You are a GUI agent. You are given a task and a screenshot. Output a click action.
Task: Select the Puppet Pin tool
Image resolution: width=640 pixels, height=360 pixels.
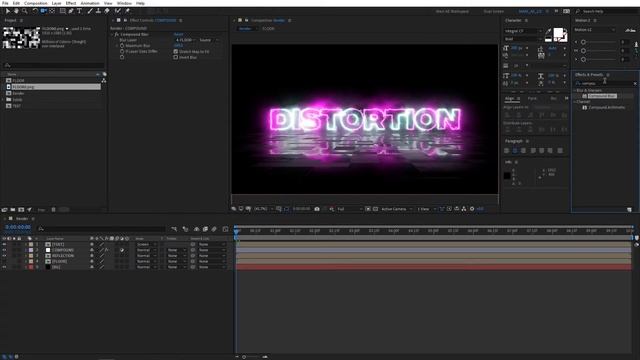[128, 11]
